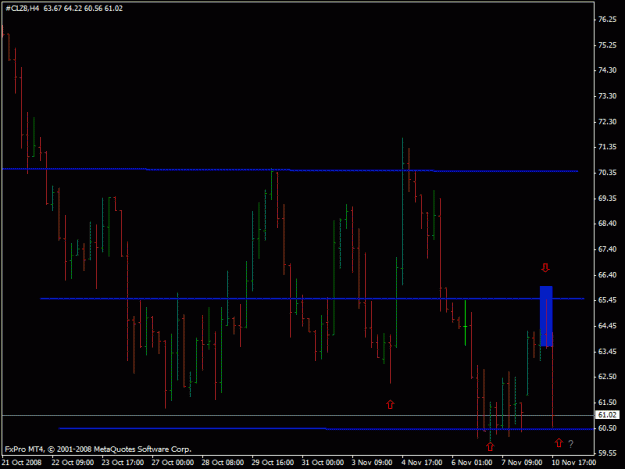Click the 28 Oct 08:00 time label
625x469 pixels.
[223, 463]
